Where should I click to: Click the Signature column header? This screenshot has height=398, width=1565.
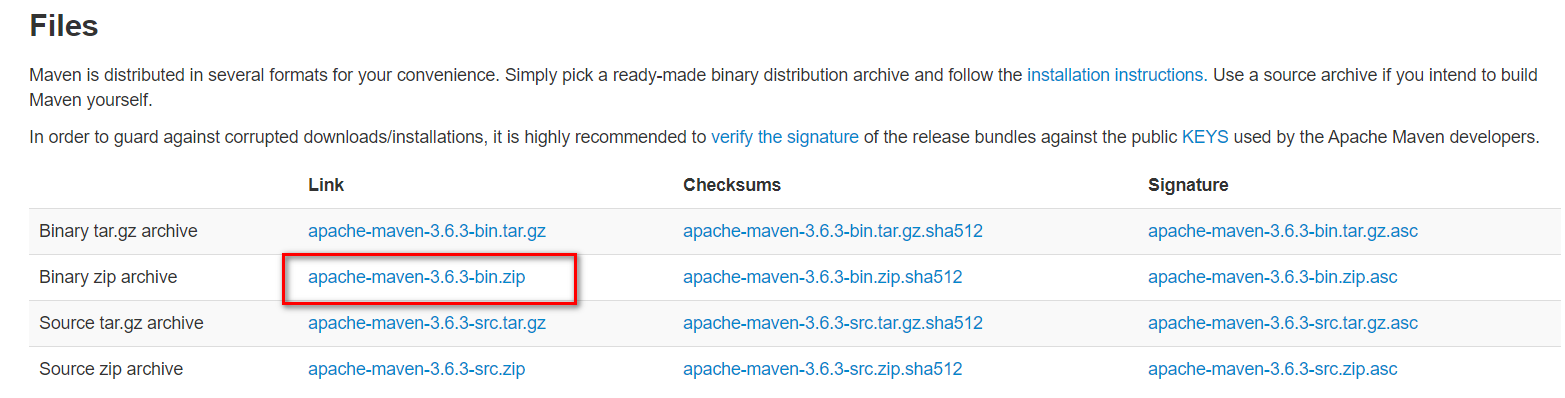[x=1188, y=185]
